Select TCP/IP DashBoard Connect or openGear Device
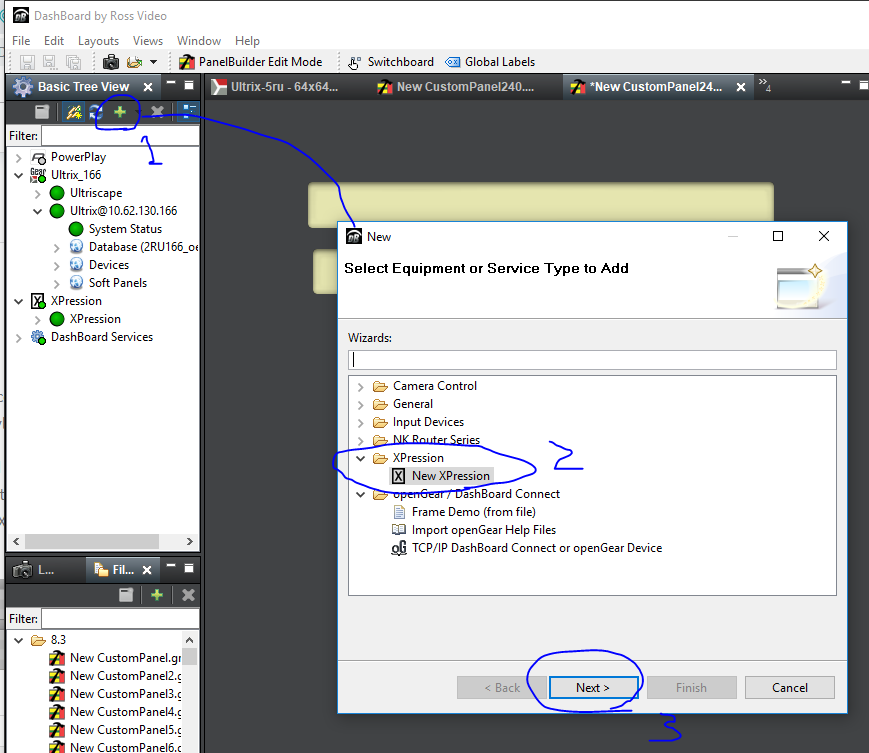This screenshot has width=869, height=753. tap(536, 548)
